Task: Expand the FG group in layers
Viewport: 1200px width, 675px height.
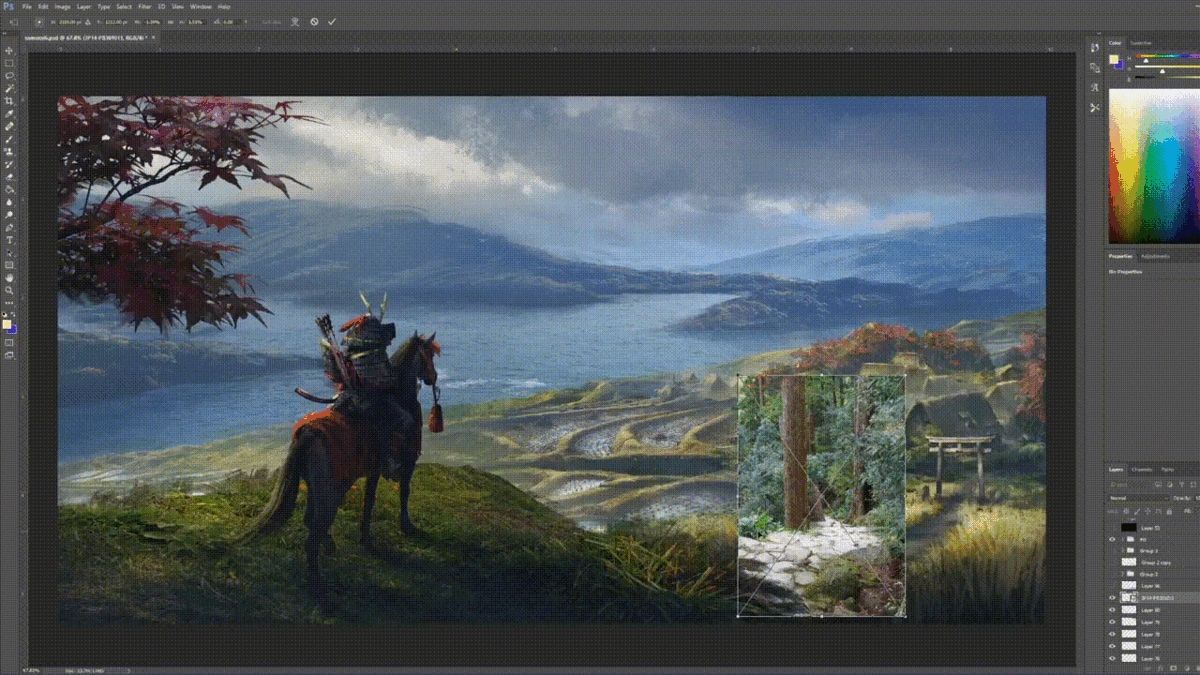Action: tap(1122, 539)
